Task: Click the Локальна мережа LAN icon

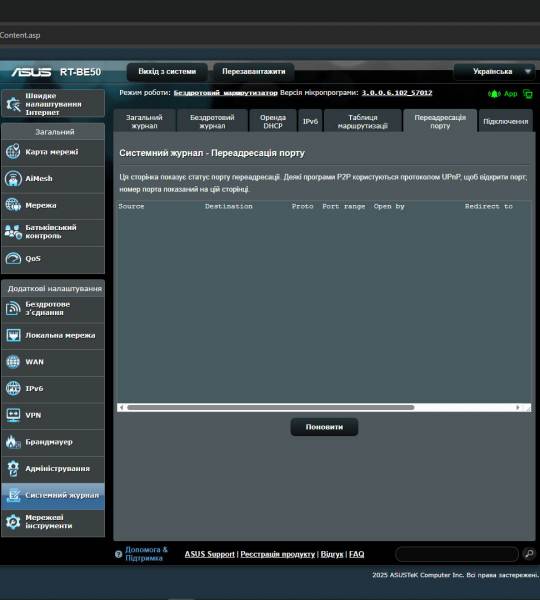Action: [13, 335]
